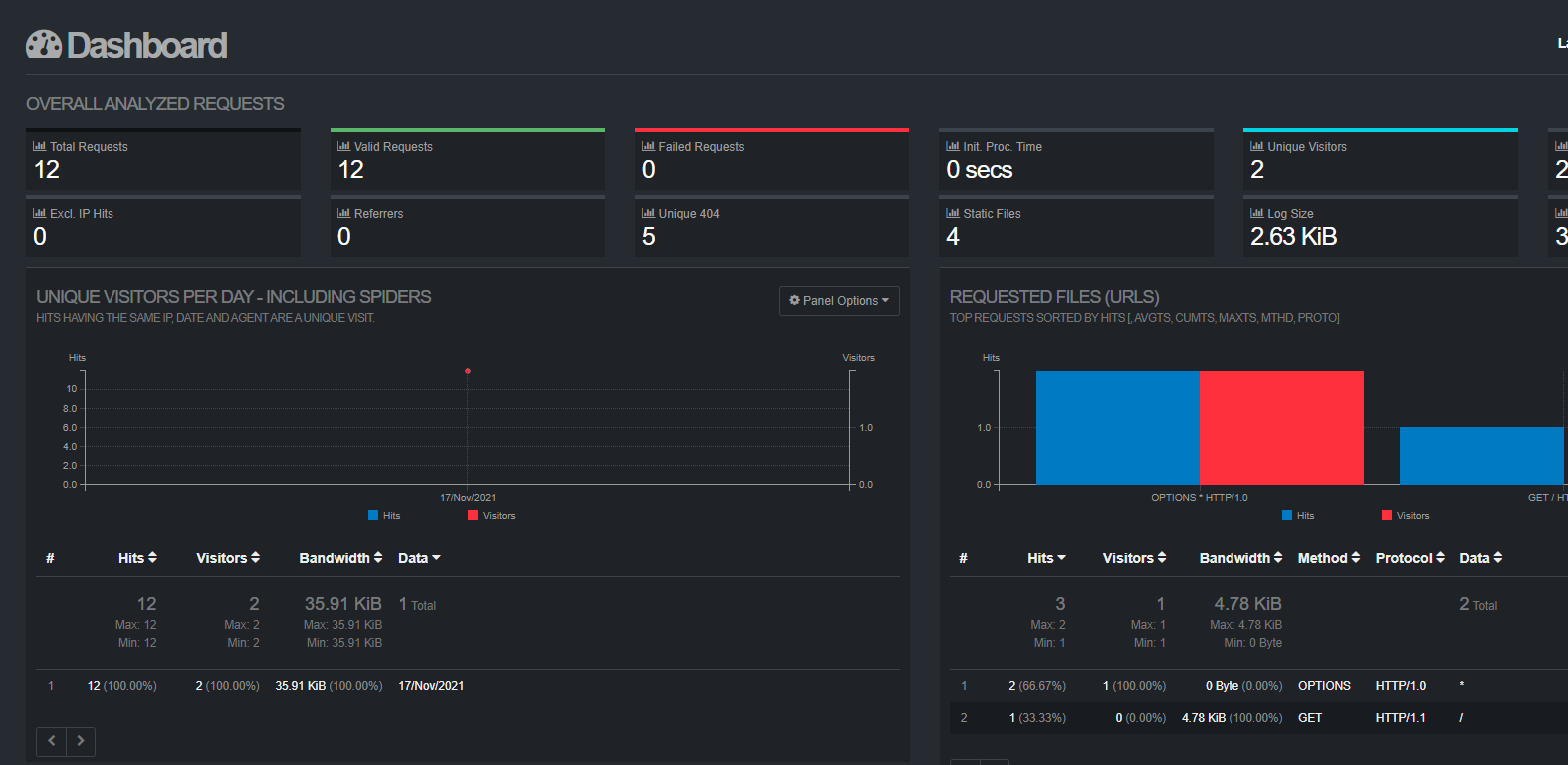Click the Overall Analyzed Requests heading
The image size is (1568, 765).
tap(155, 104)
